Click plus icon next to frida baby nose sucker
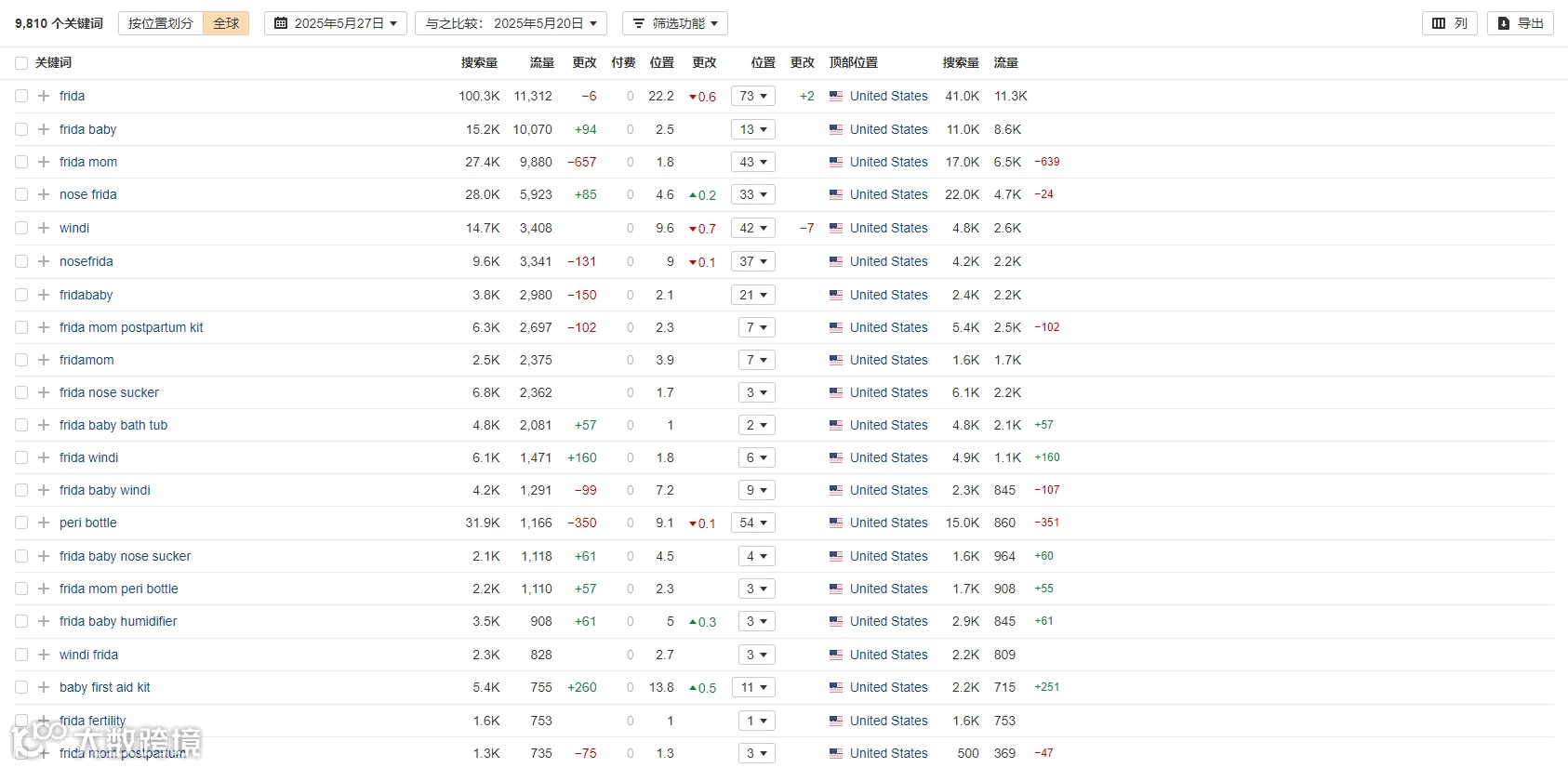The width and height of the screenshot is (1568, 768). click(x=44, y=556)
